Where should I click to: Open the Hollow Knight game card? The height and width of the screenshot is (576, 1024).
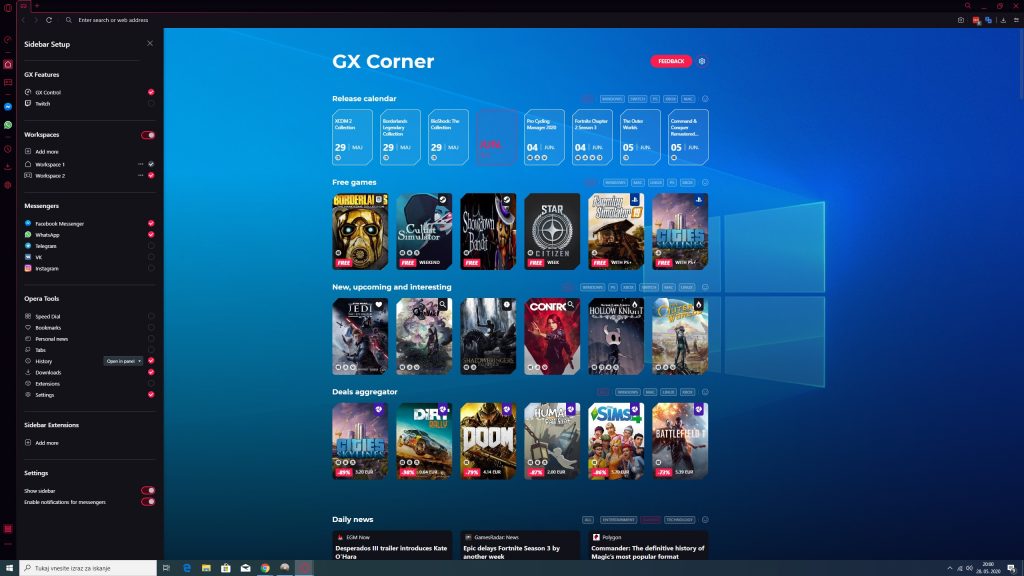tap(616, 336)
